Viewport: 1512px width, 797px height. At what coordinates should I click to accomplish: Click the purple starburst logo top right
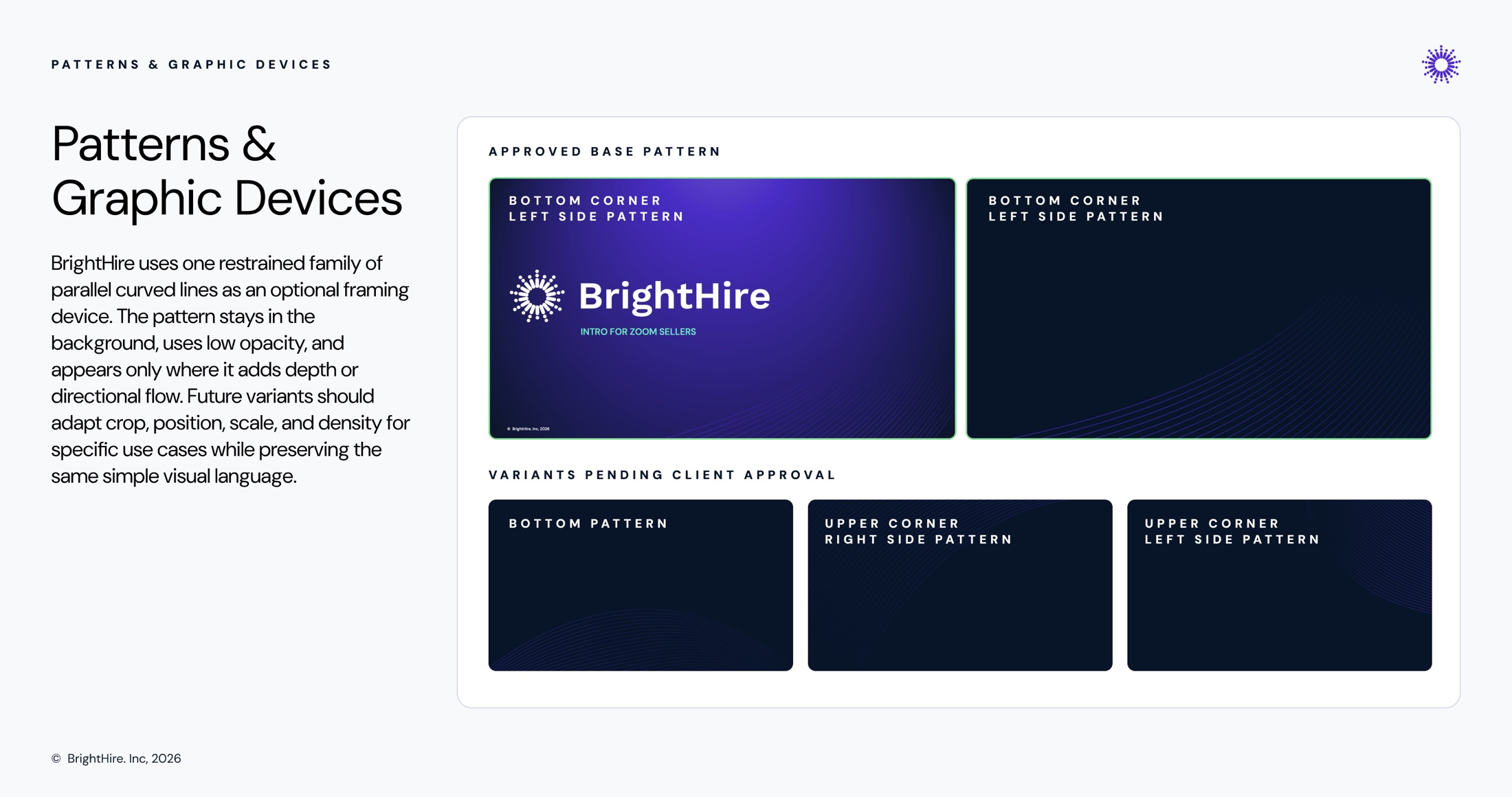pos(1441,65)
